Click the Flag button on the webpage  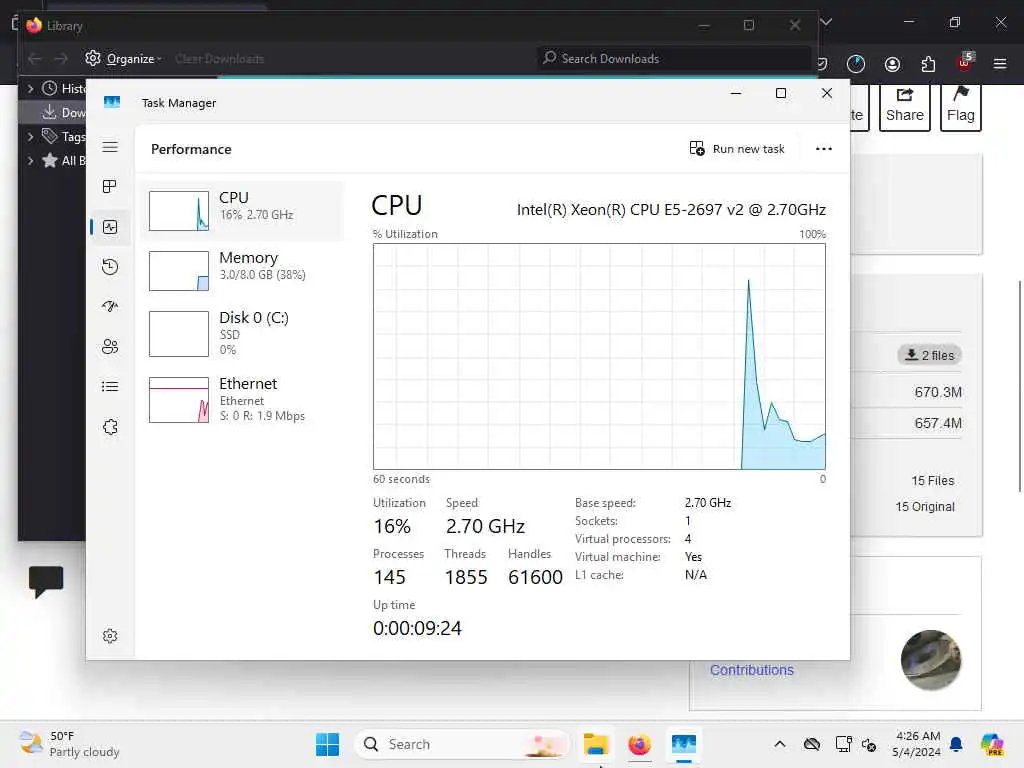[x=961, y=106]
